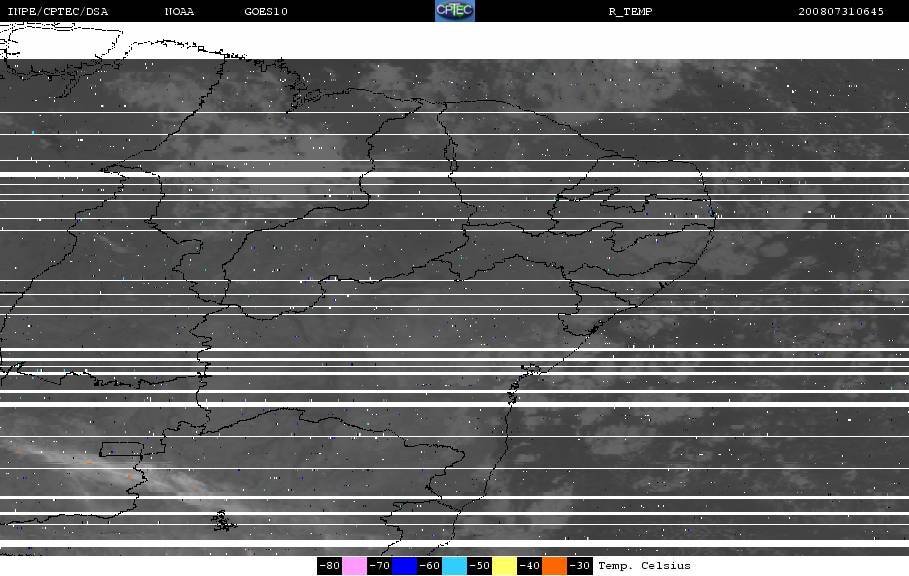Select the dark blue legend swatch

coord(404,566)
